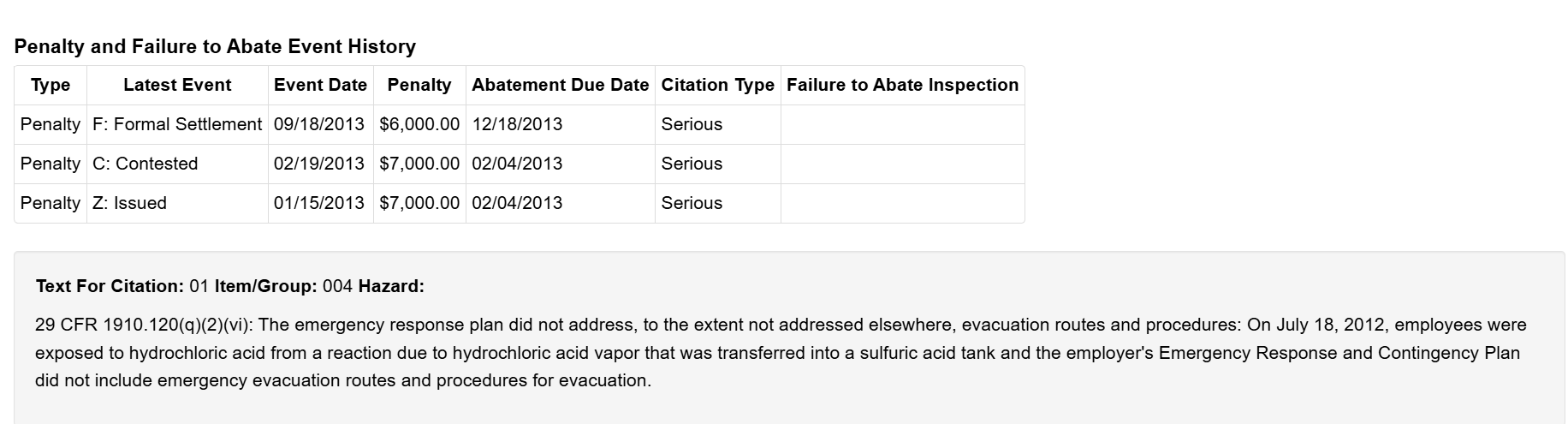Click the "Event Date" column header

[x=320, y=85]
